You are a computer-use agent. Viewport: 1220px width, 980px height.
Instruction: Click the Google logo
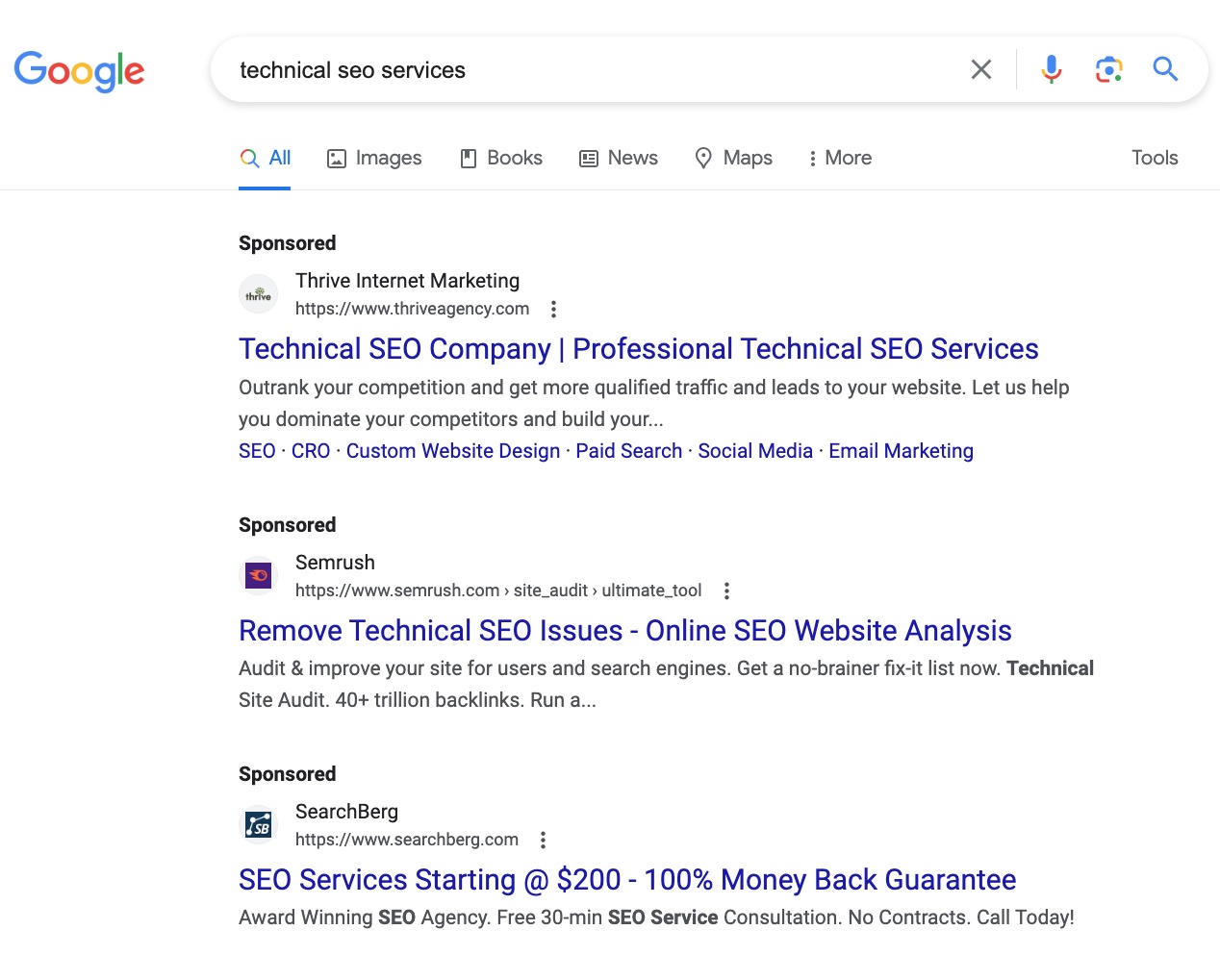pyautogui.click(x=79, y=71)
